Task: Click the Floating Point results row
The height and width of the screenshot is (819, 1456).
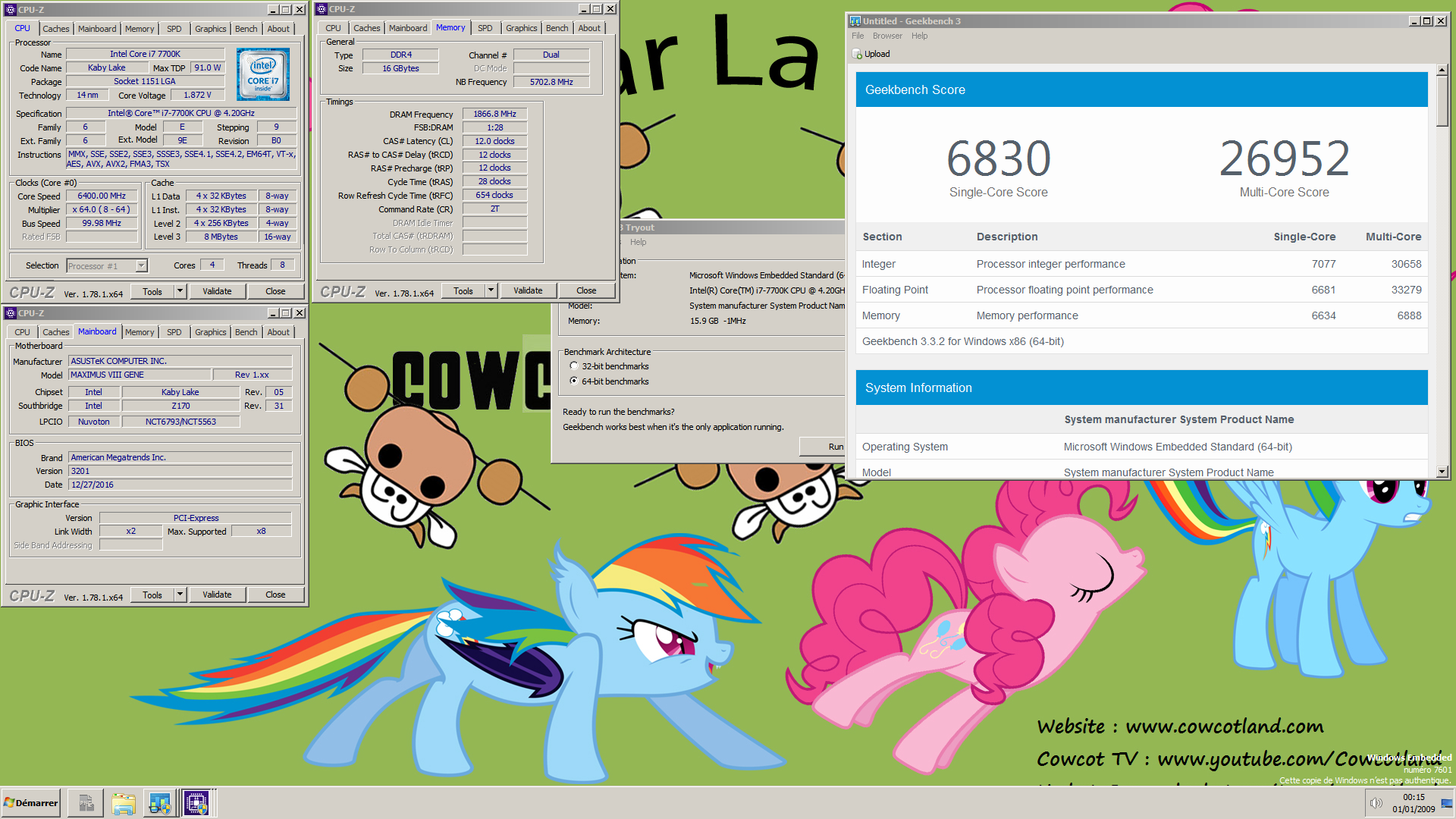Action: pos(1141,290)
